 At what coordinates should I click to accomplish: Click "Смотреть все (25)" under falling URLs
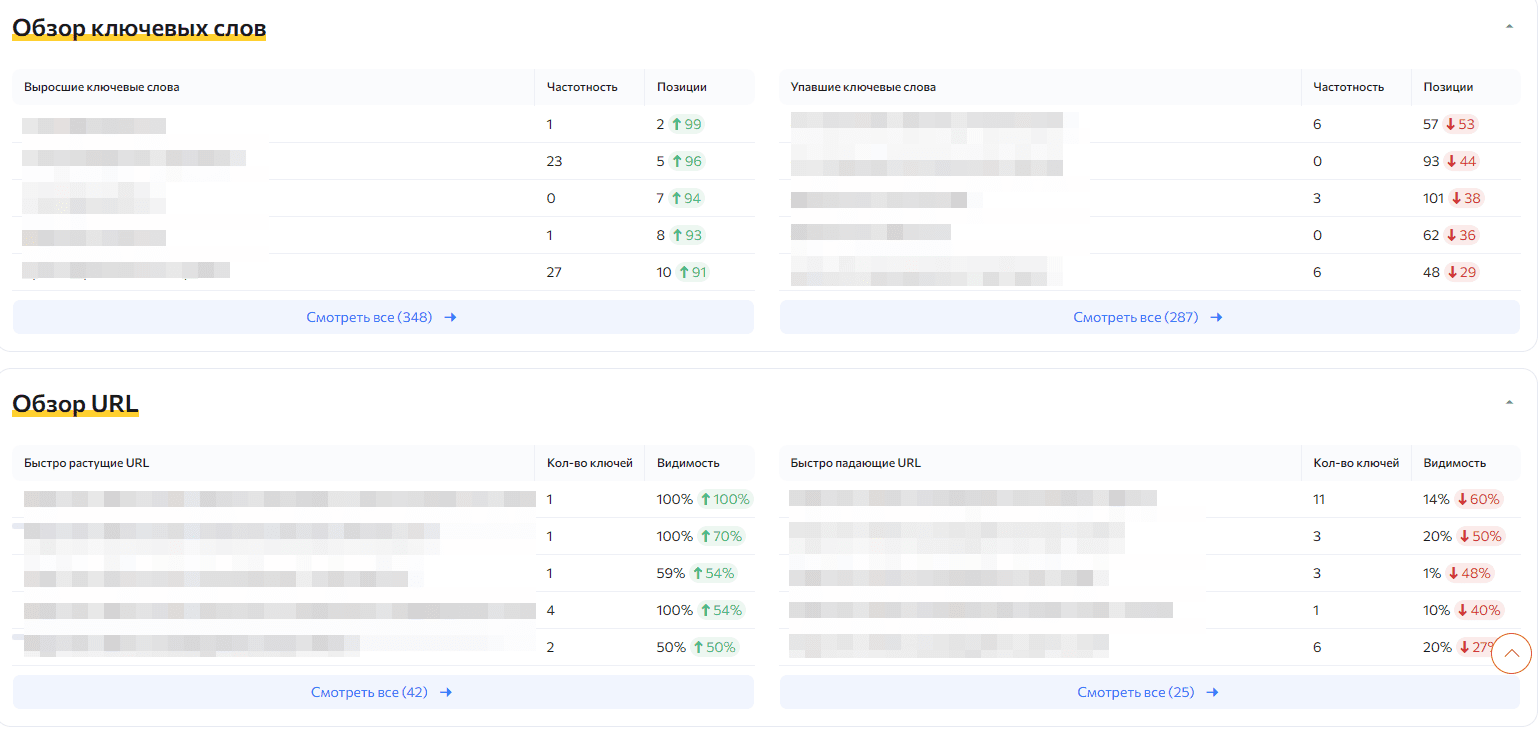(x=1137, y=691)
